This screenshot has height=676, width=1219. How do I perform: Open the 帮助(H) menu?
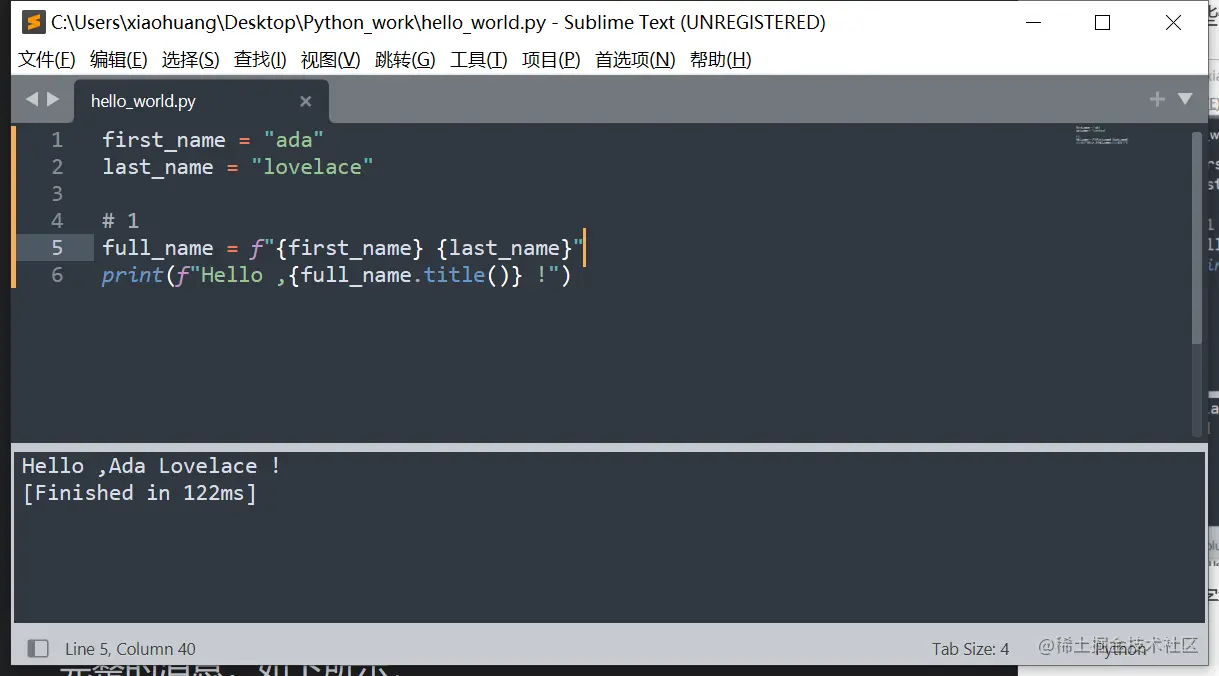pyautogui.click(x=721, y=60)
